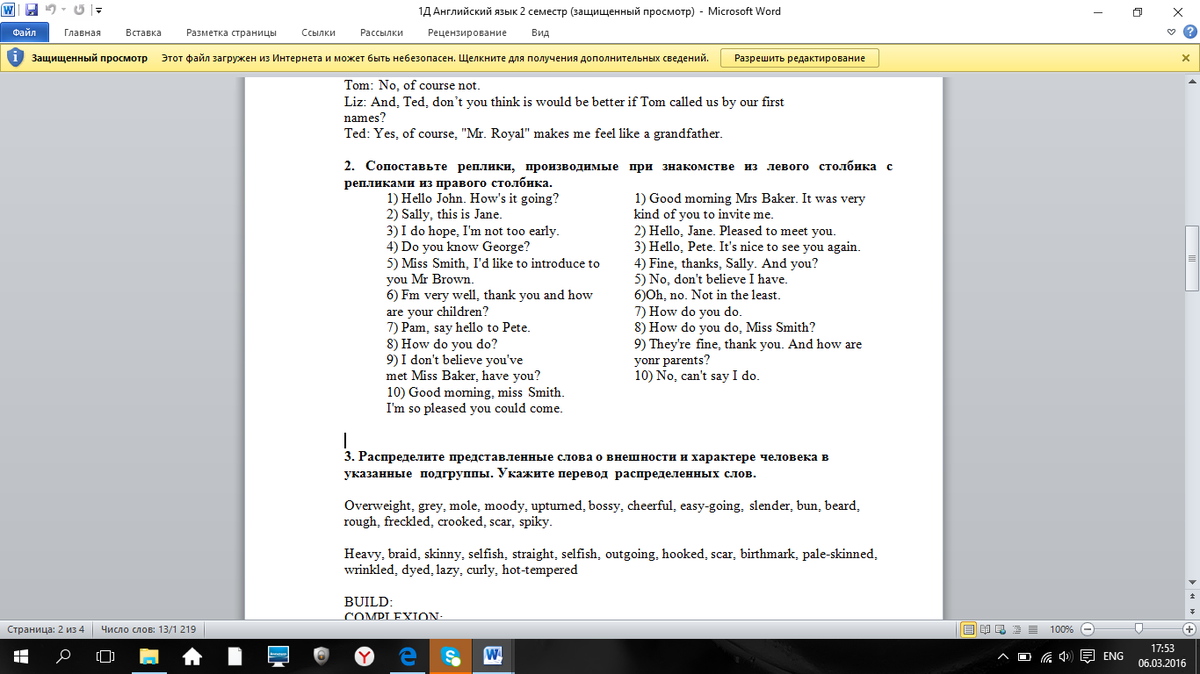Image resolution: width=1200 pixels, height=674 pixels.
Task: Launch Microsoft Edge from taskbar
Action: point(407,656)
